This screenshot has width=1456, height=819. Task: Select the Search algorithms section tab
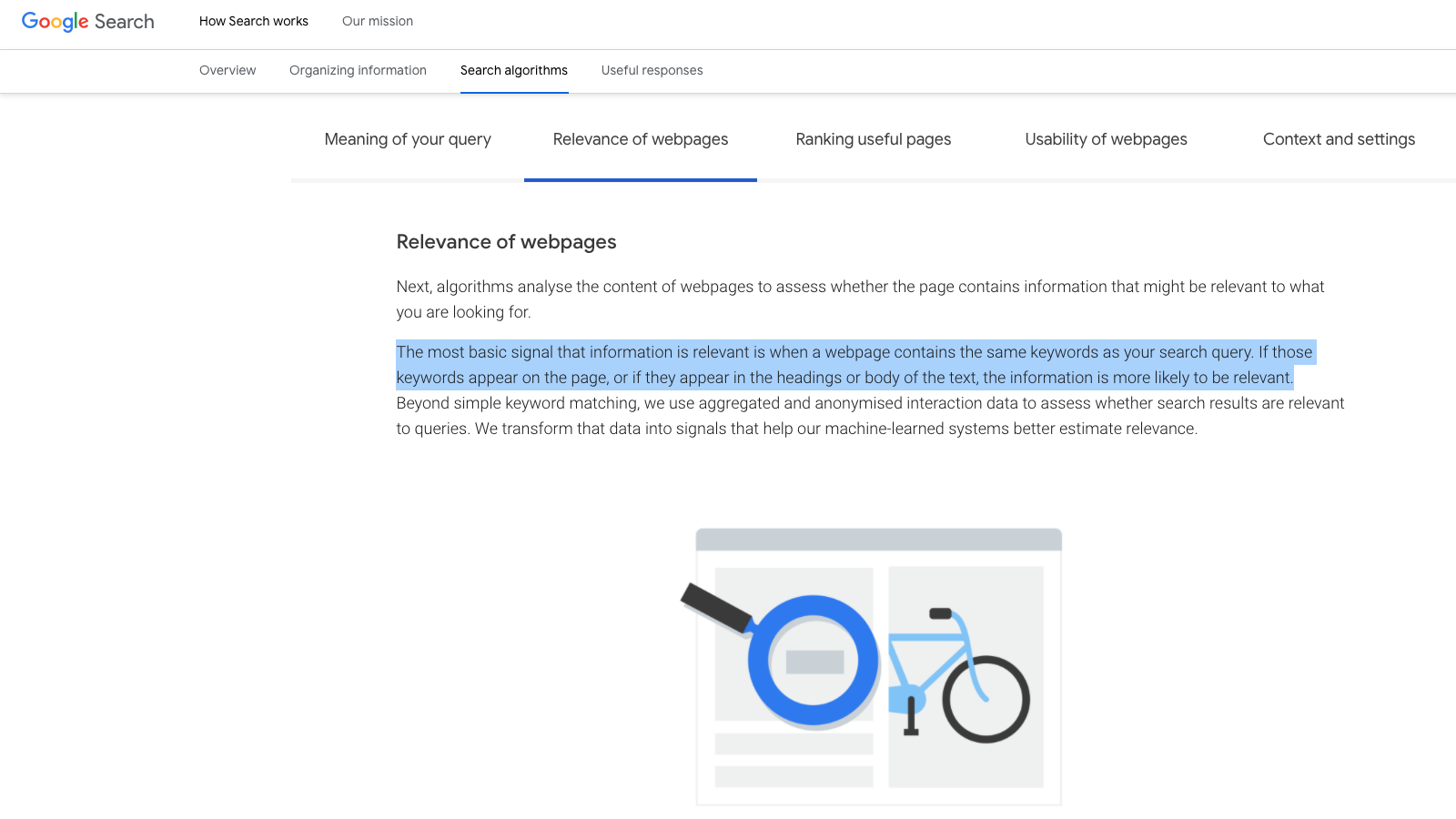514,70
